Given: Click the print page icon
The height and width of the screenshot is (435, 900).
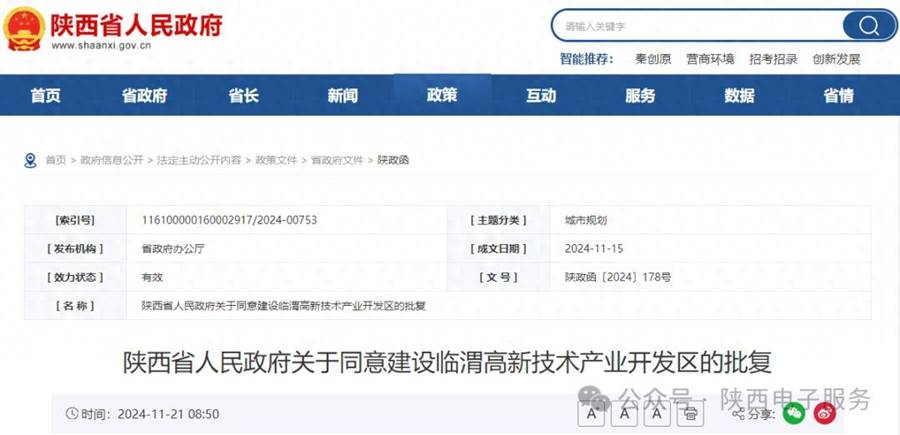Looking at the screenshot, I should point(689,413).
